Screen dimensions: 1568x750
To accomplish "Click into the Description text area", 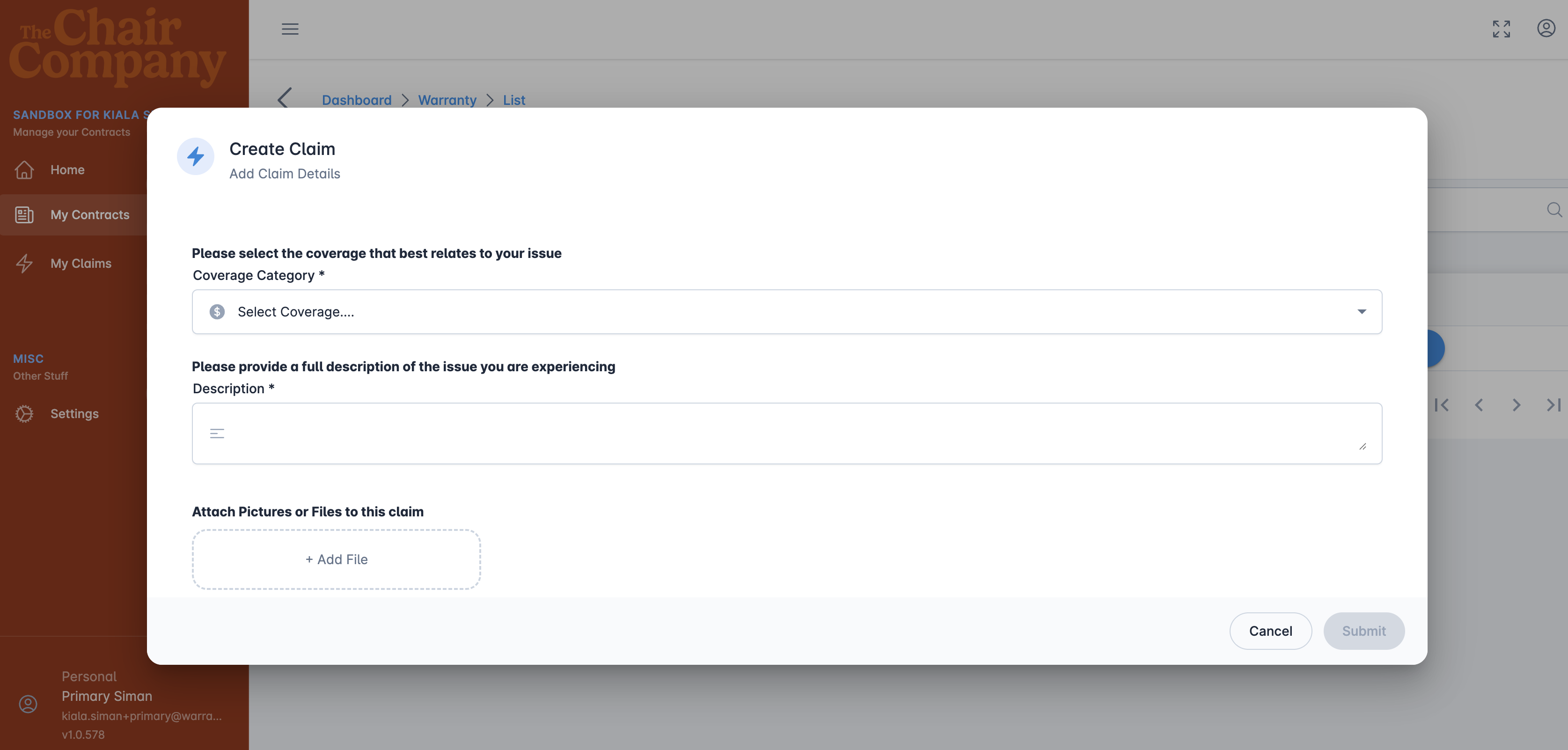I will click(785, 434).
